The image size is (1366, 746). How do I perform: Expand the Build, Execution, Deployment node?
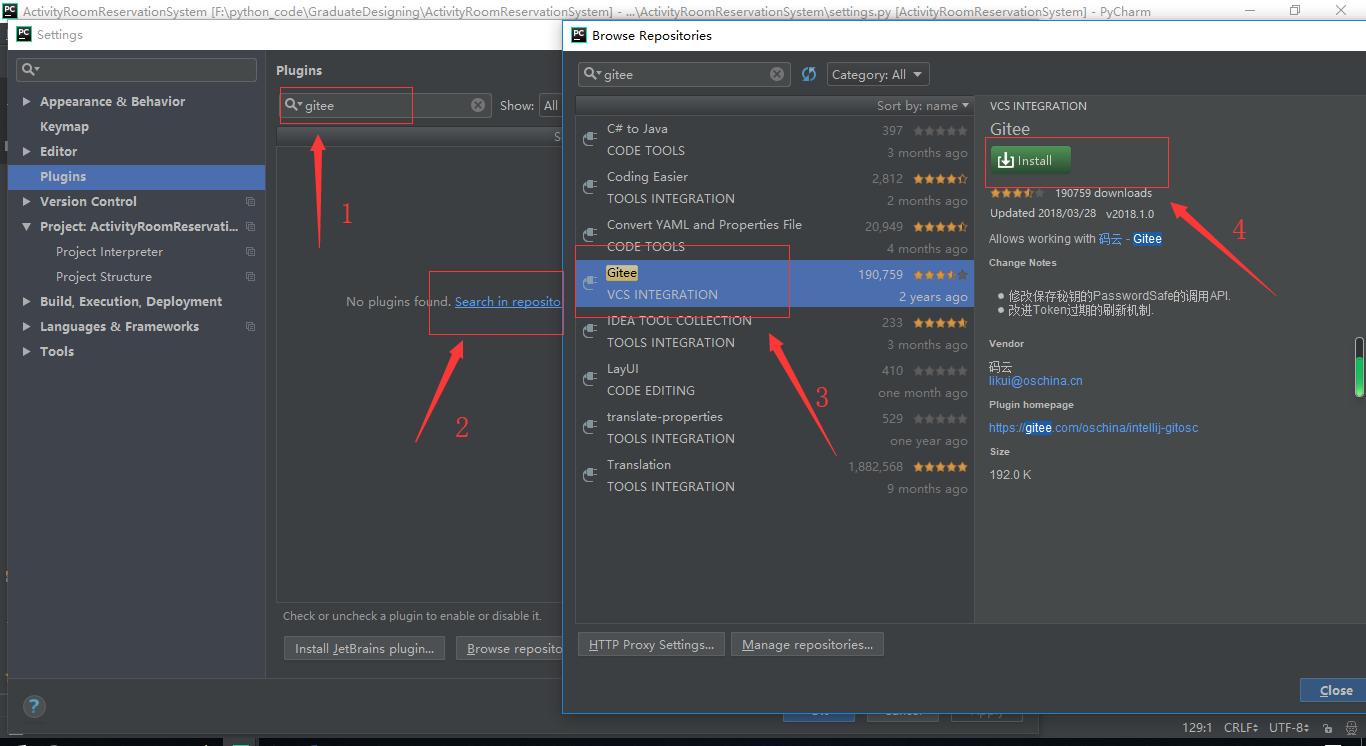[x=27, y=301]
